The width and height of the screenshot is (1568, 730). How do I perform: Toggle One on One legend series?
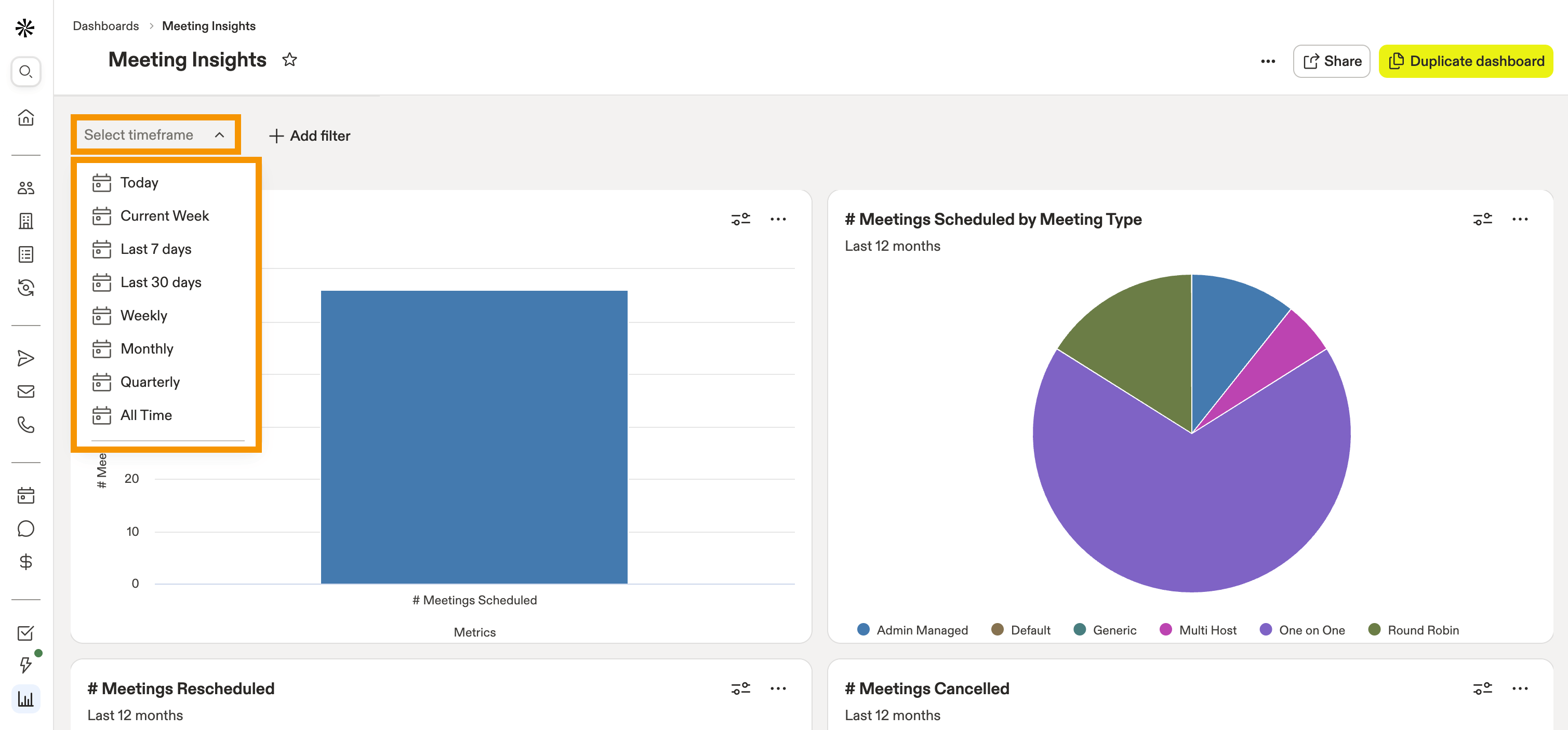pos(1302,630)
